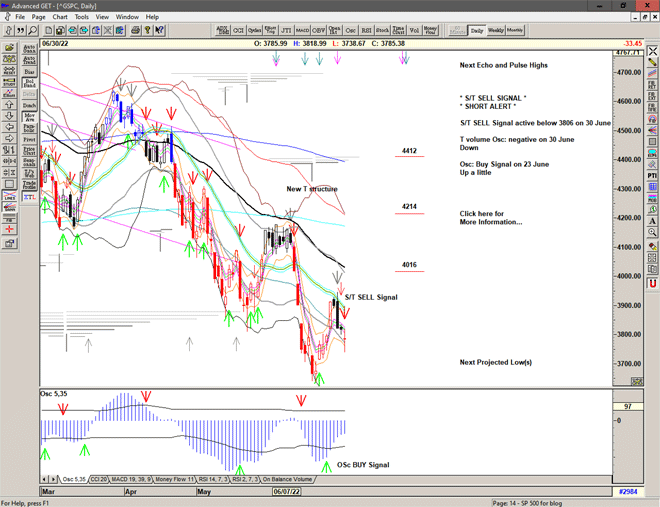Click the Trade Profile study button
Viewport: 660px width, 507px height.
pyautogui.click(x=29, y=184)
